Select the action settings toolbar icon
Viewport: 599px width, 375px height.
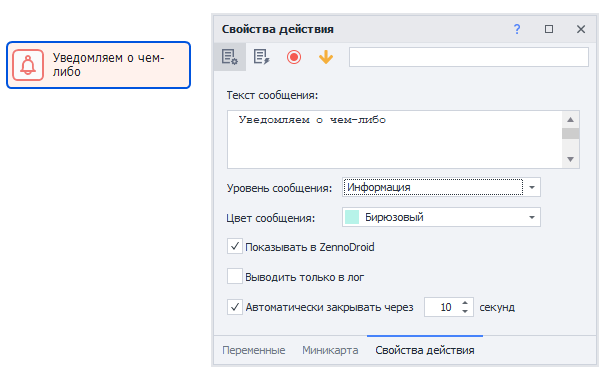point(230,57)
